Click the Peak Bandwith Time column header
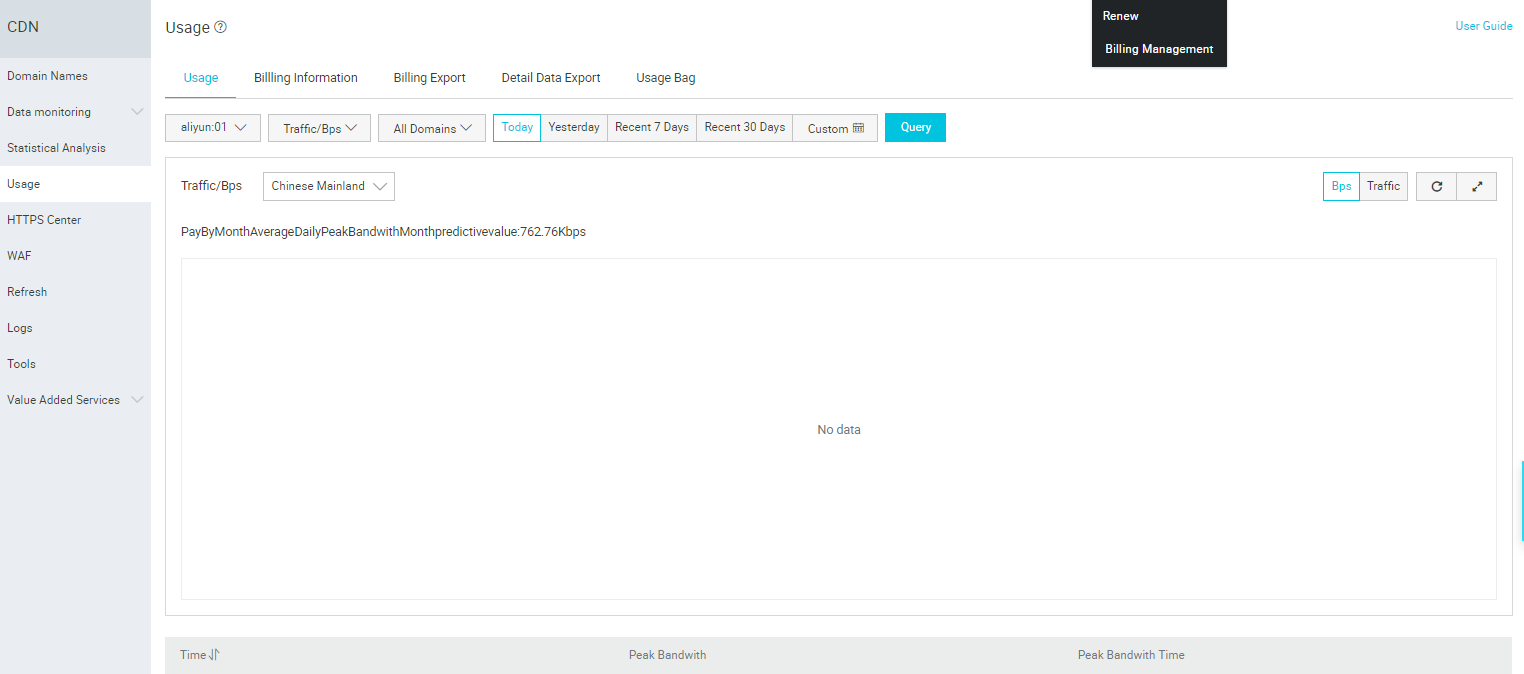 (1131, 655)
